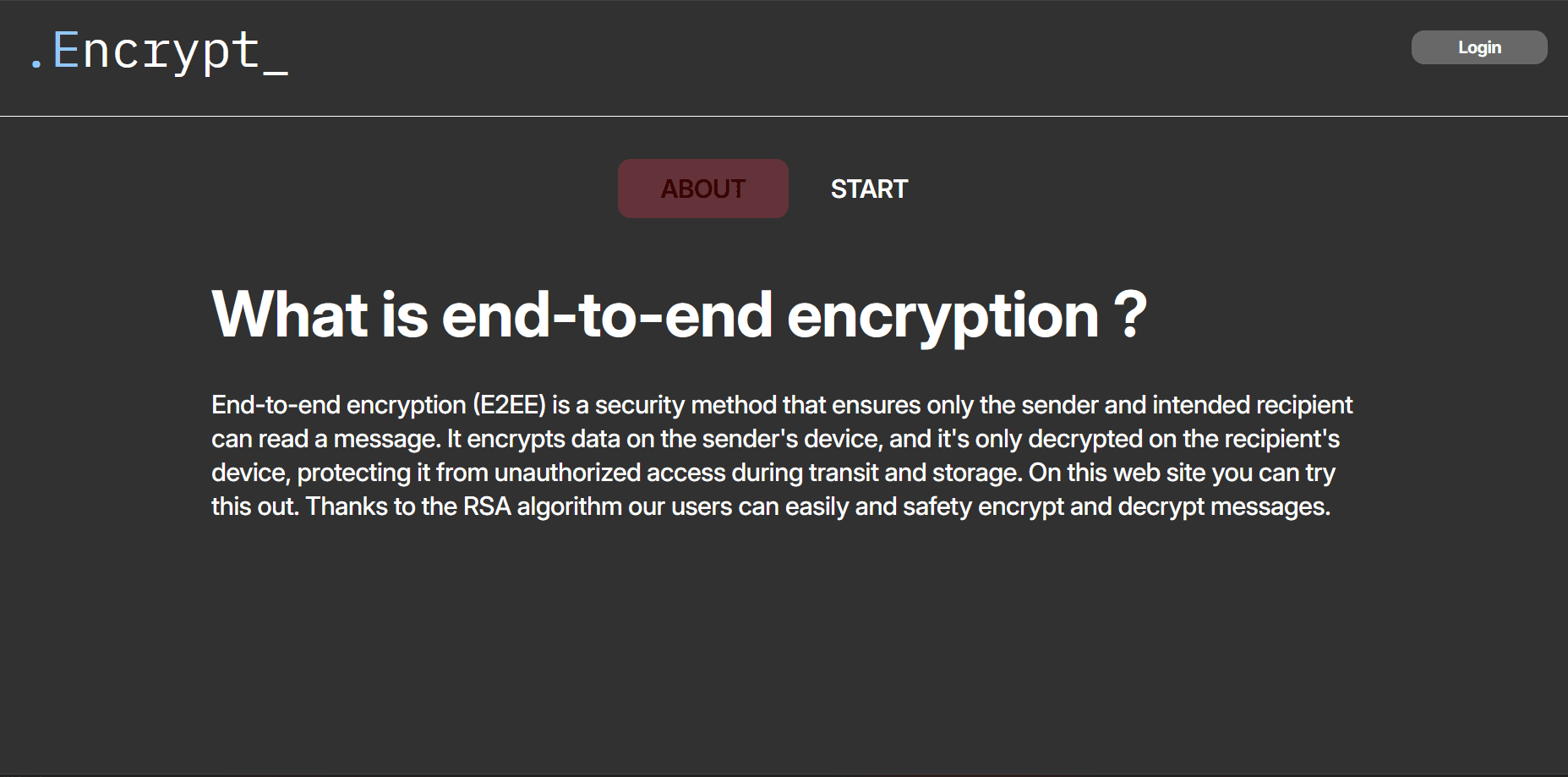1568x777 pixels.
Task: Click the underscore cursor ending the logo
Action: (x=276, y=73)
